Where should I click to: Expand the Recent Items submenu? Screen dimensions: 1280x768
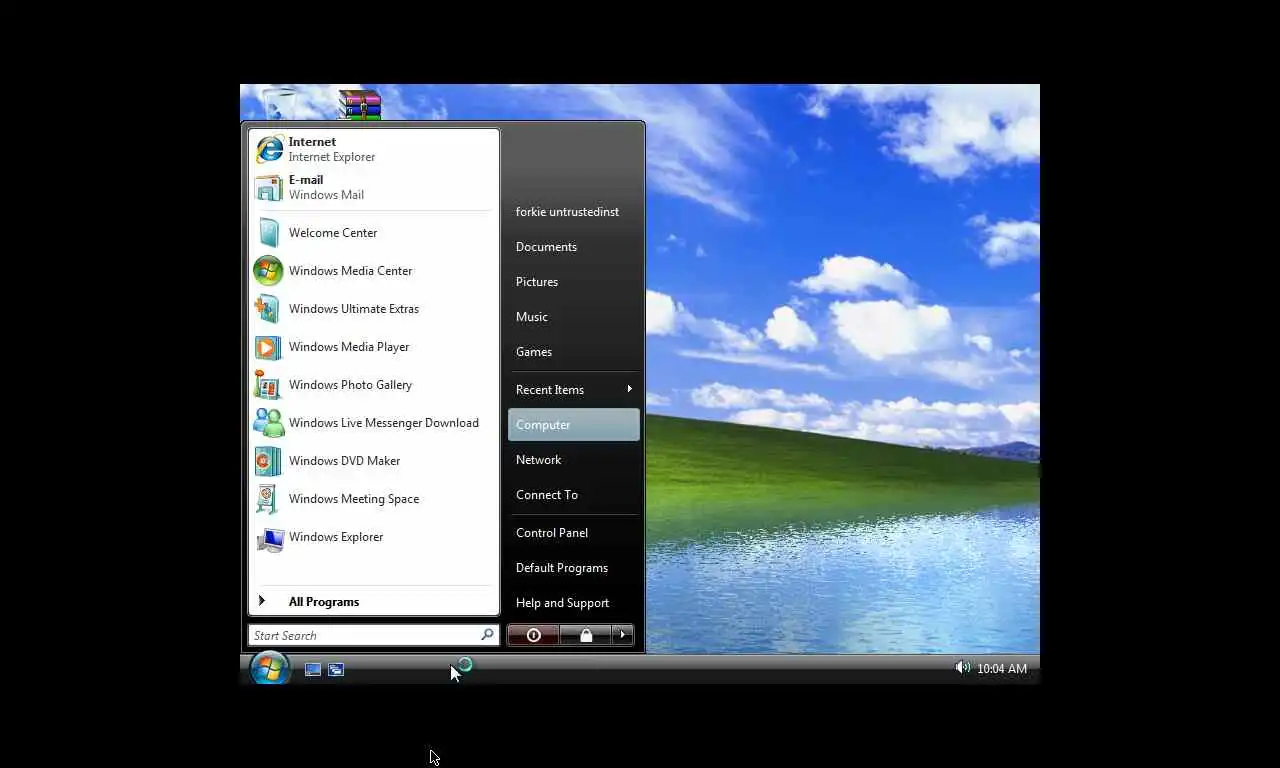coord(573,390)
